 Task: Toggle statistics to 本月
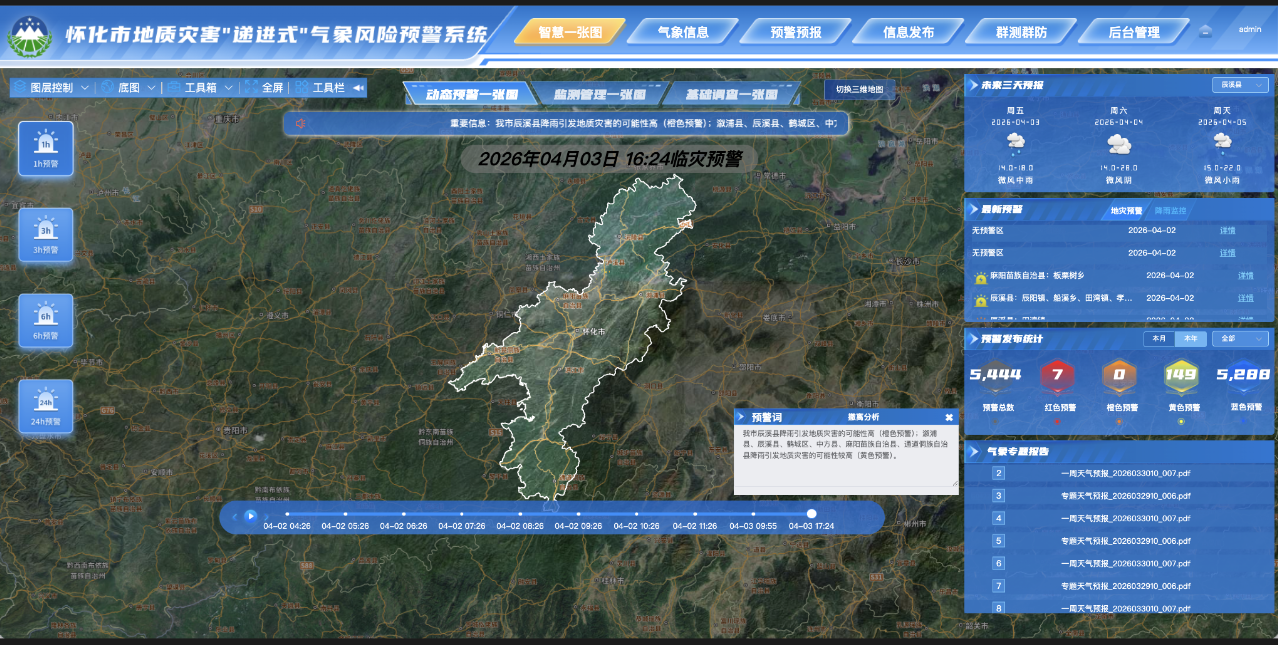1159,339
